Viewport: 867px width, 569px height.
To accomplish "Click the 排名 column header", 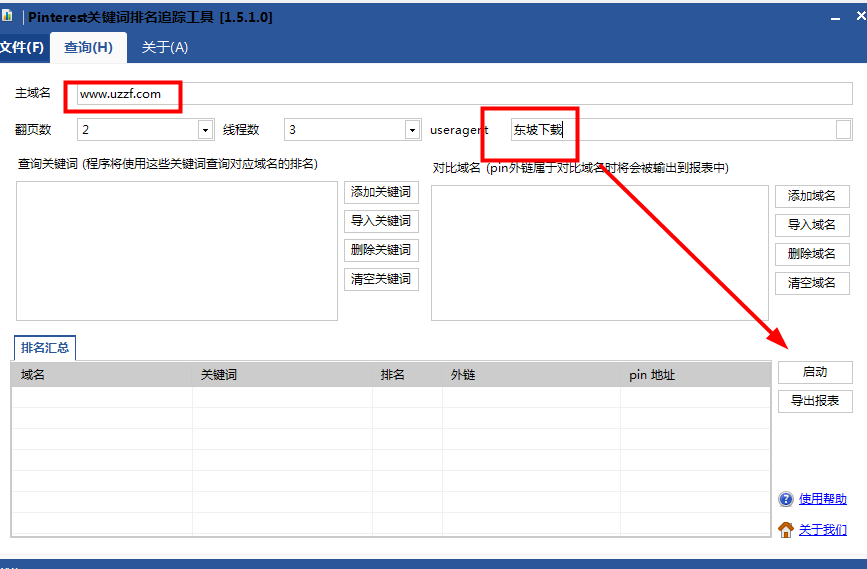I will pos(407,375).
